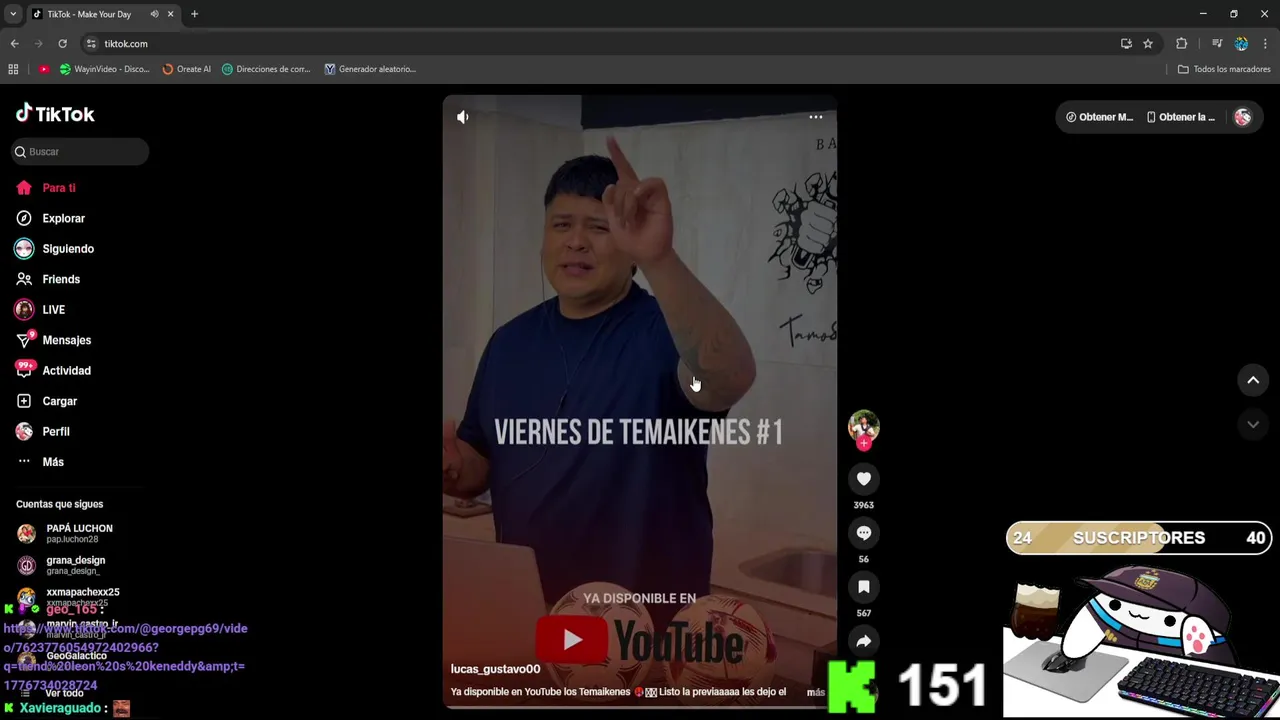Open YouTube bookmark icon
This screenshot has width=1280, height=720.
coord(44,69)
